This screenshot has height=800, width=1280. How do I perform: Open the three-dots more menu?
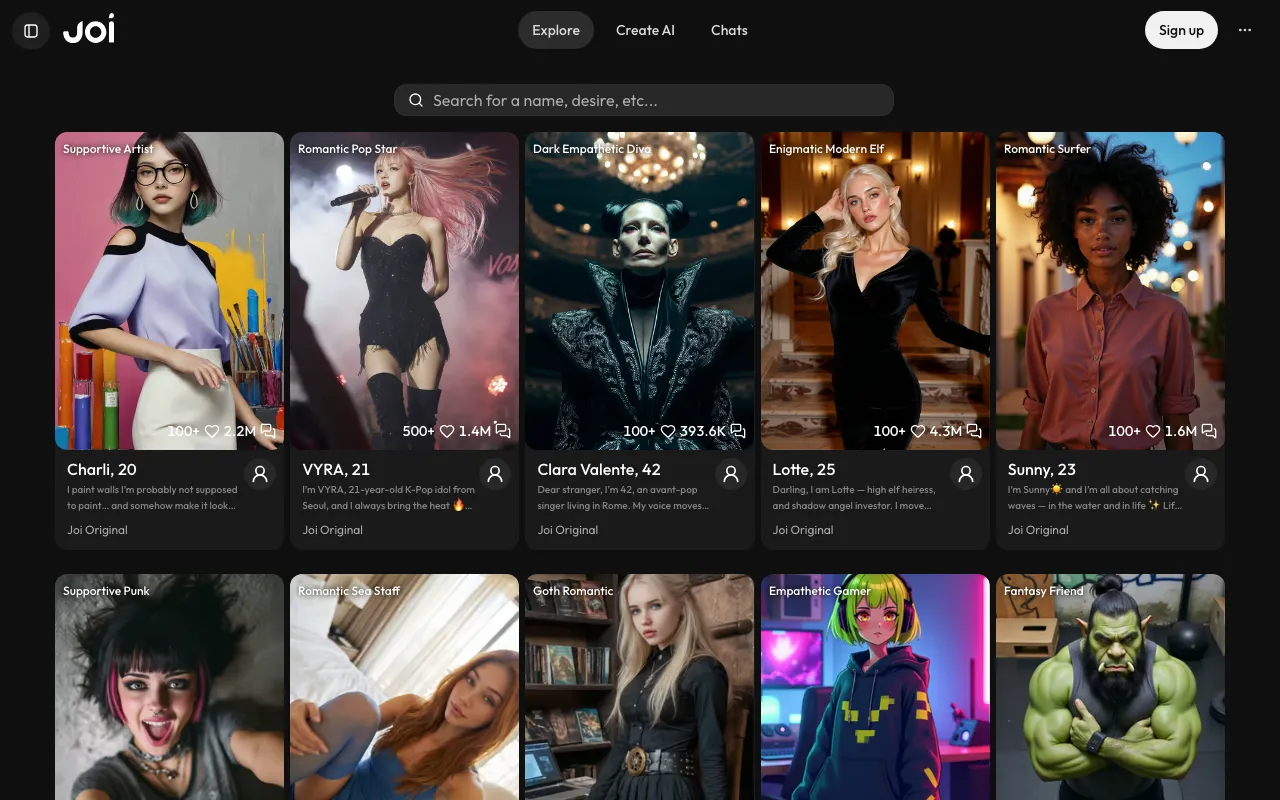[1245, 30]
